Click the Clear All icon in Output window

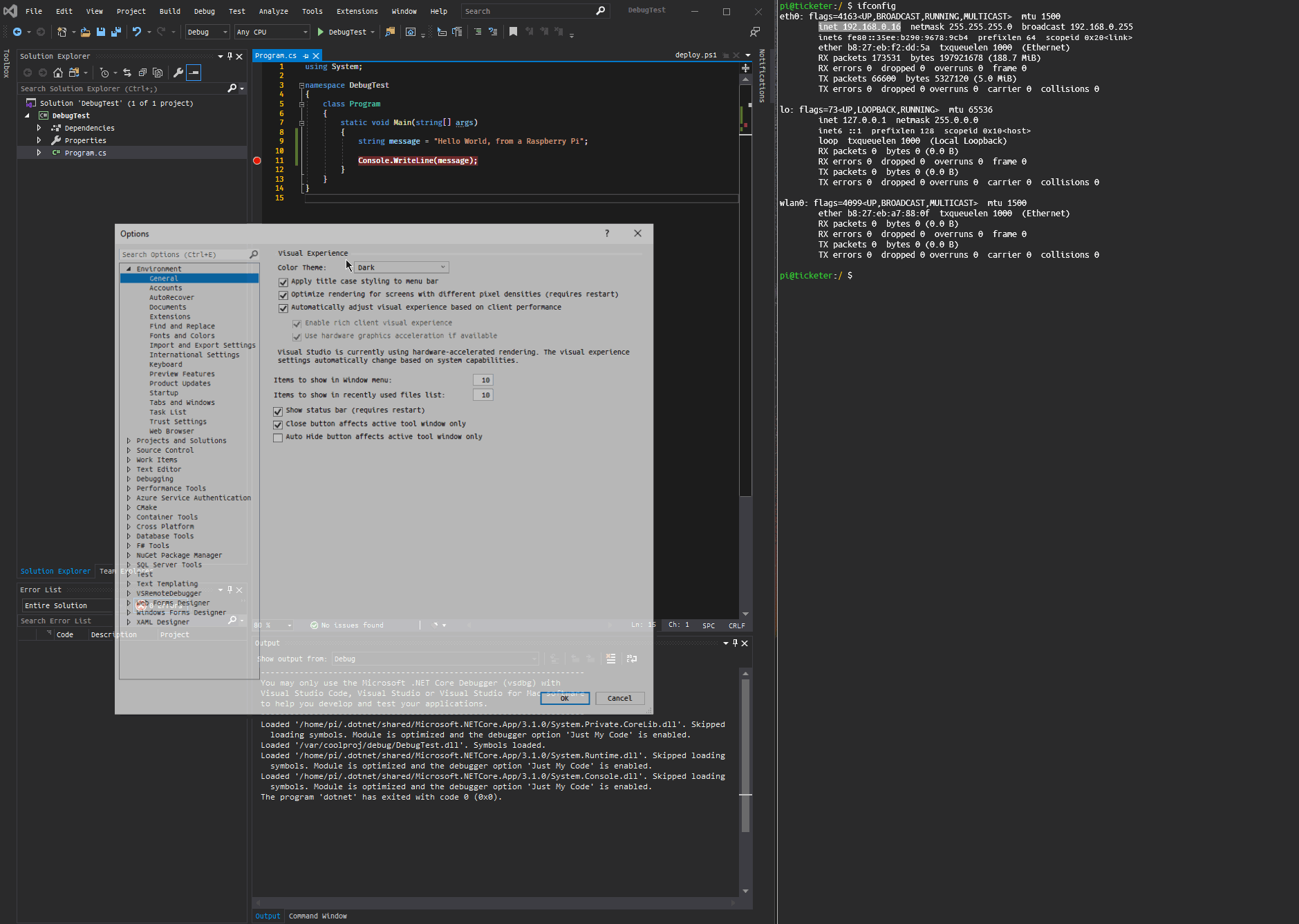coord(610,659)
